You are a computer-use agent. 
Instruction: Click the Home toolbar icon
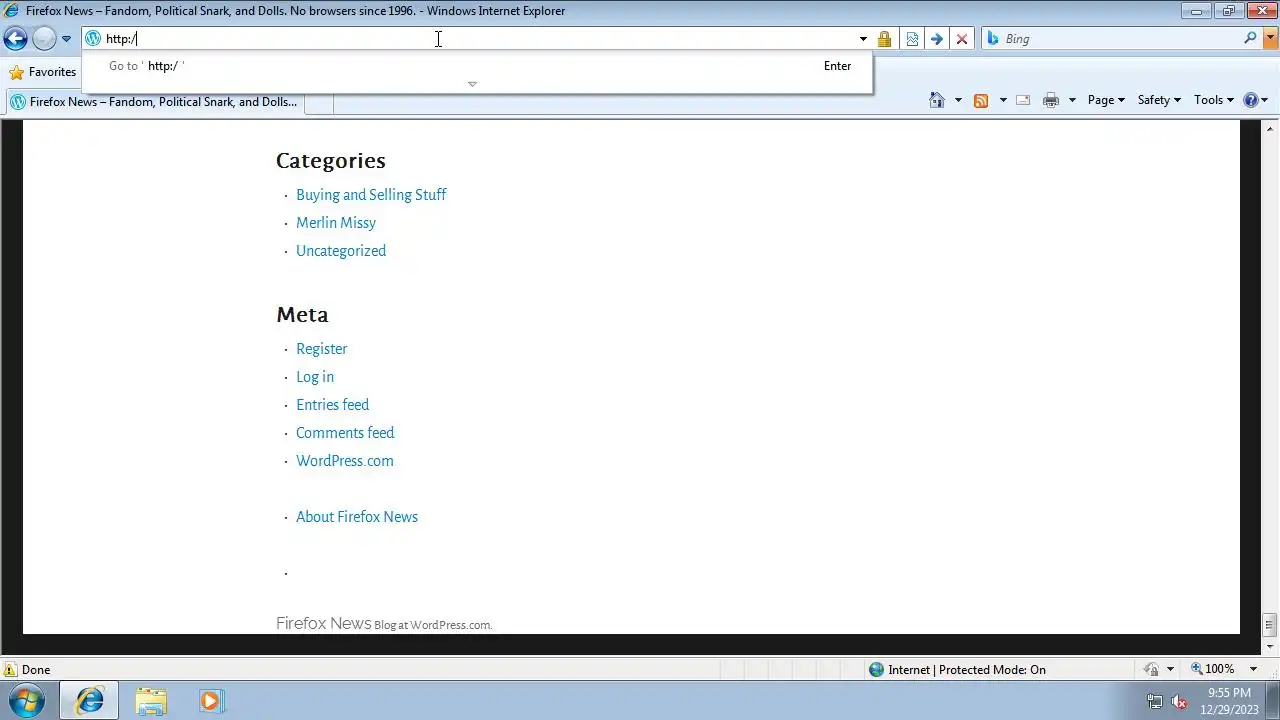pyautogui.click(x=937, y=100)
